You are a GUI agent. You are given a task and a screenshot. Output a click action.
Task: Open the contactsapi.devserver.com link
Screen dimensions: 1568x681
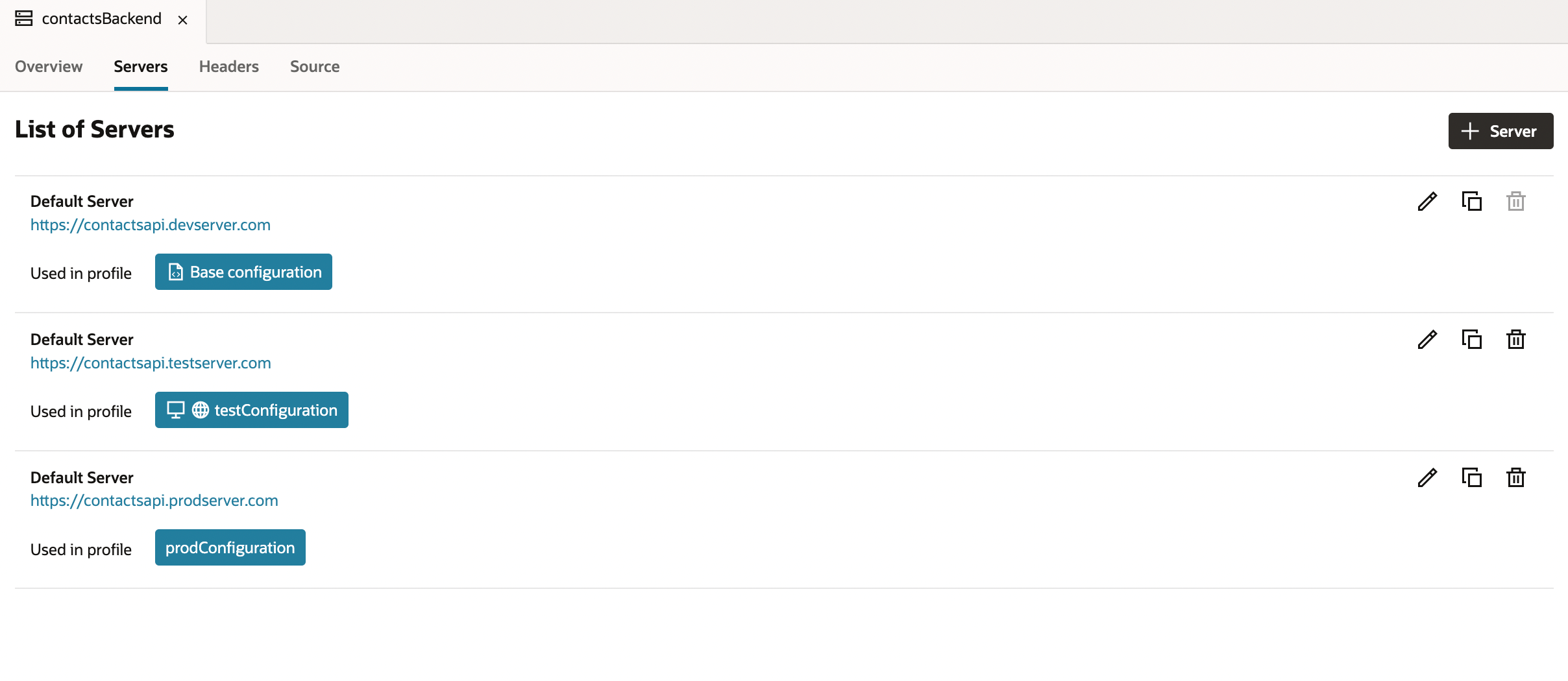pos(150,224)
